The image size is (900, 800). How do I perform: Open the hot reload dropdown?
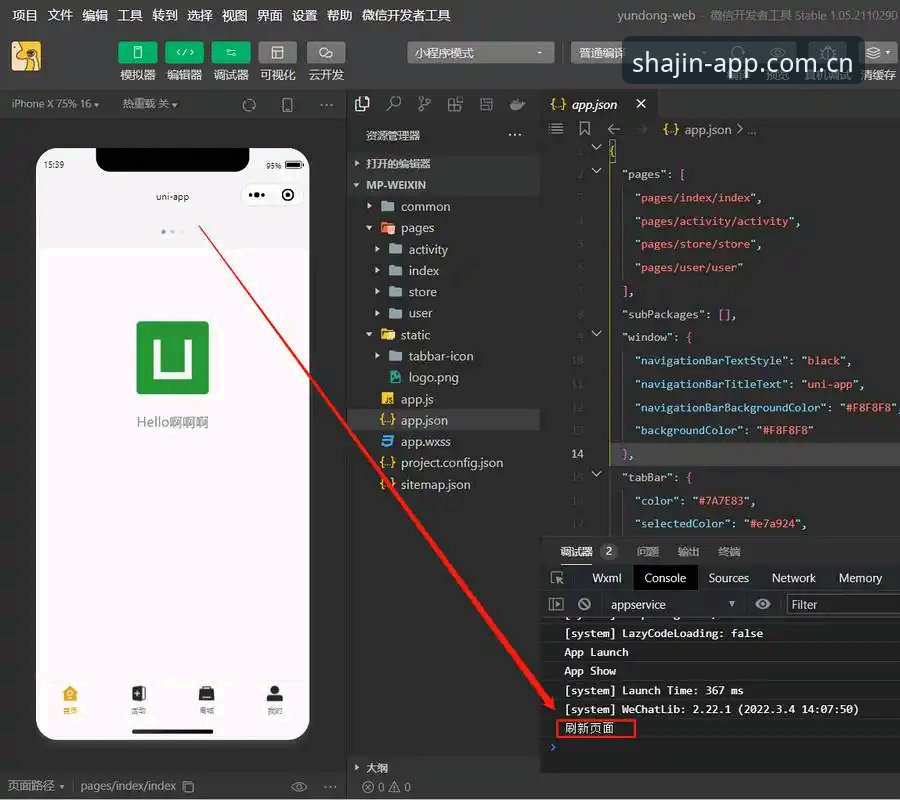pos(150,104)
